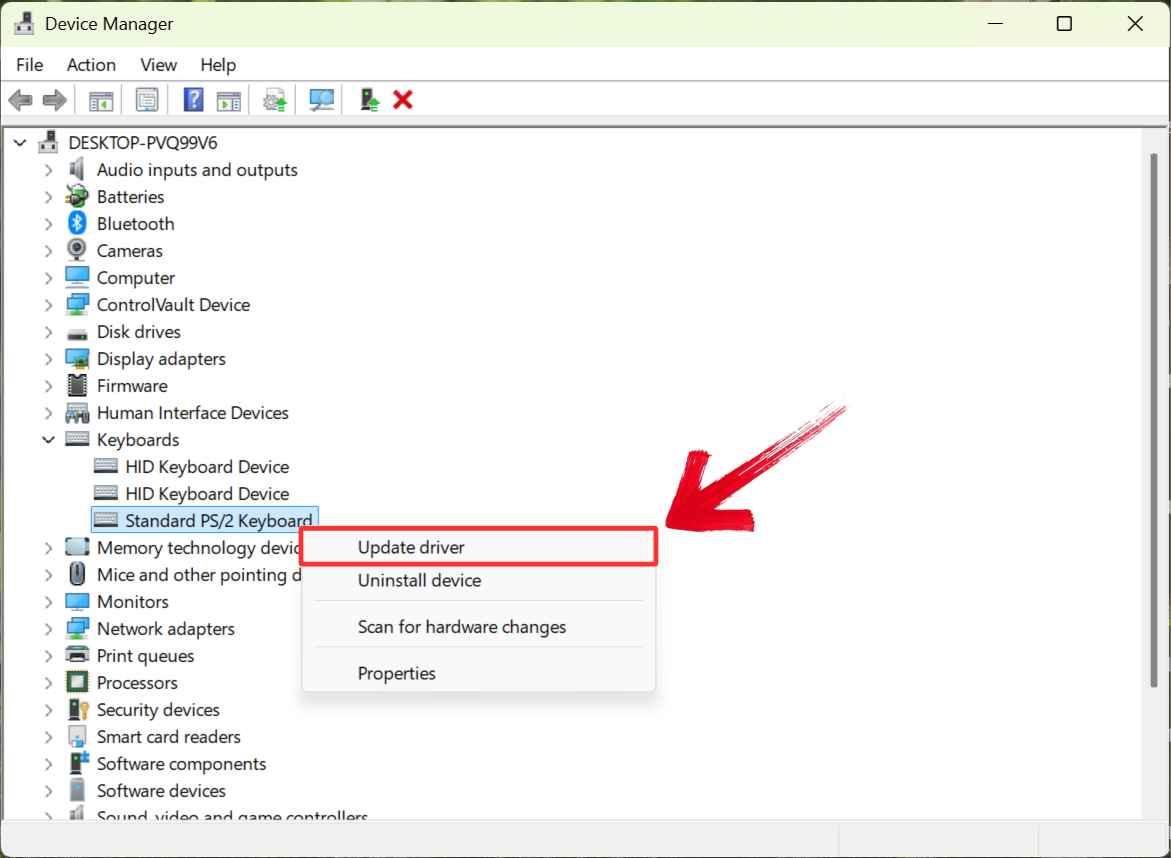Screen dimensions: 1171x858
Task: Open Properties from the context menu
Action: click(479, 673)
